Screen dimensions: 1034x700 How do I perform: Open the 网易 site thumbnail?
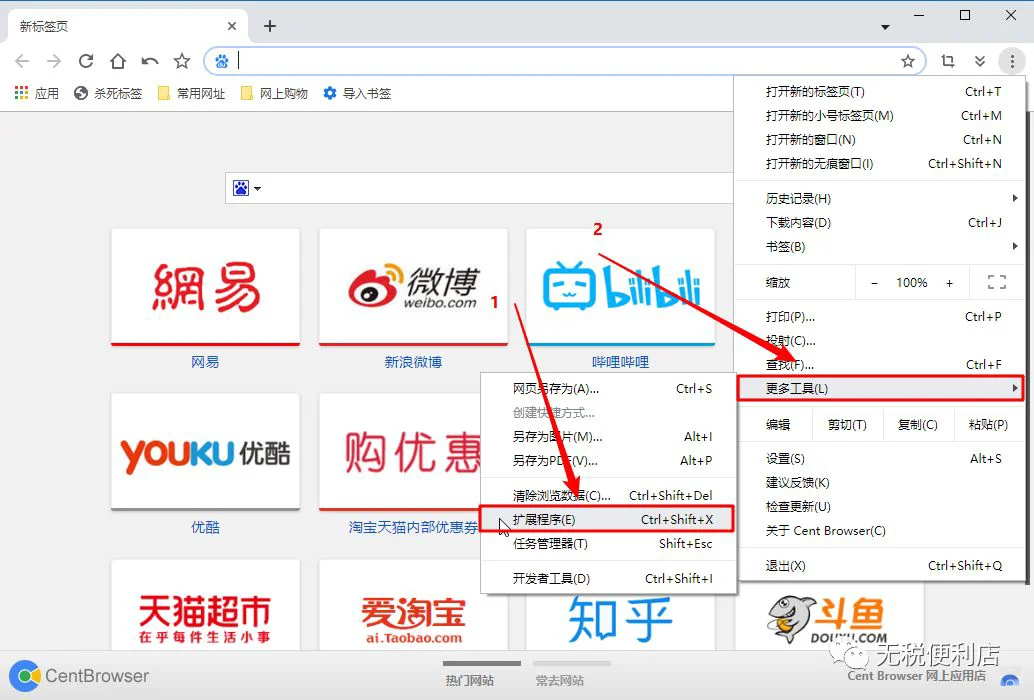(206, 287)
